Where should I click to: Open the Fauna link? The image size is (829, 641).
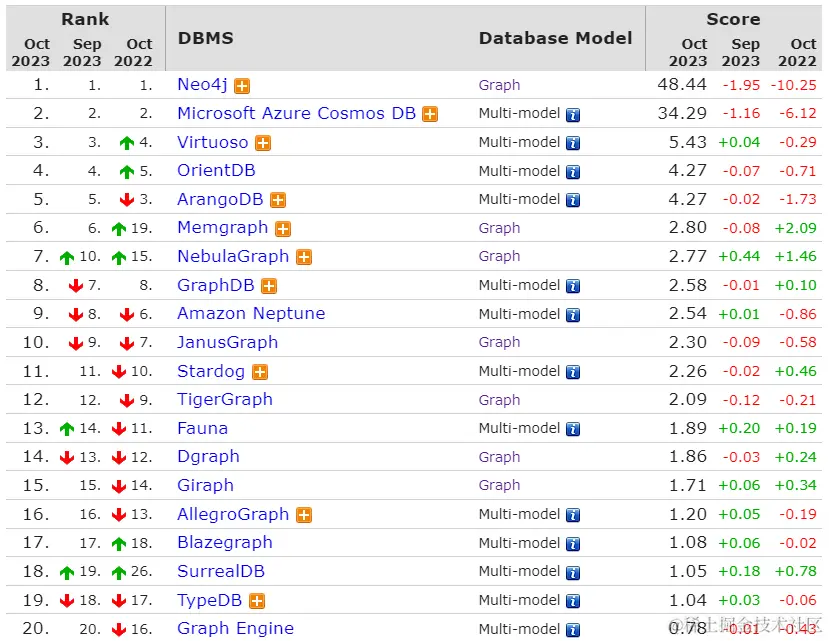coord(202,428)
